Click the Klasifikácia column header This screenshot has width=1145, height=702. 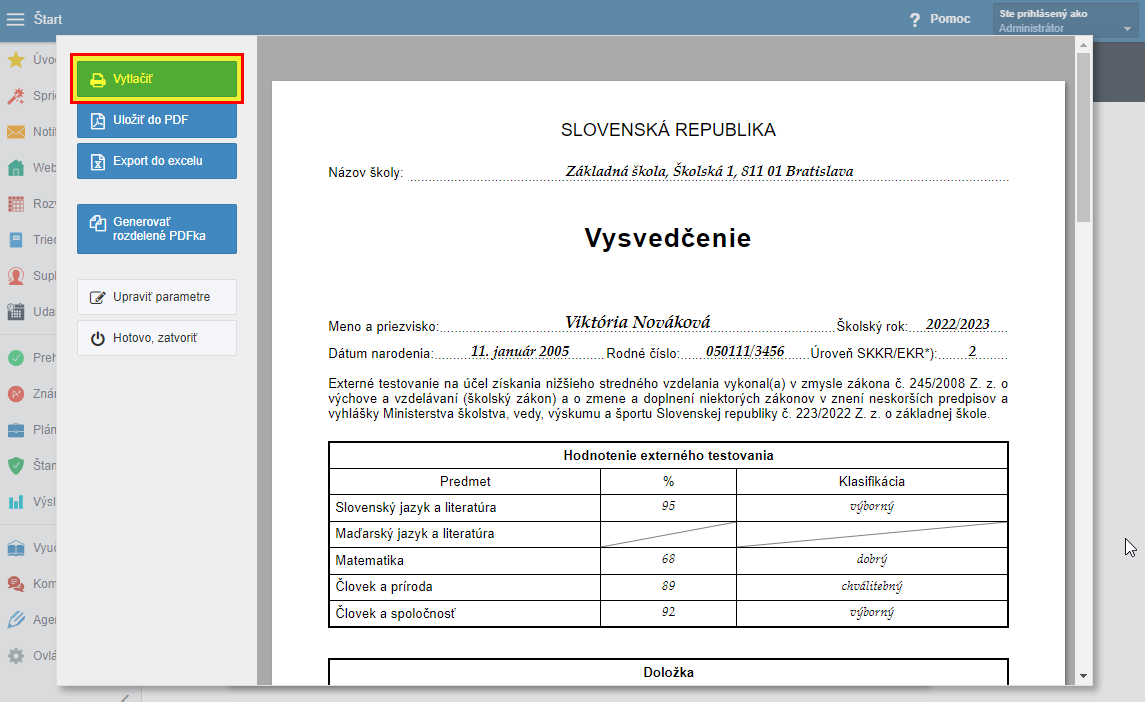[872, 481]
